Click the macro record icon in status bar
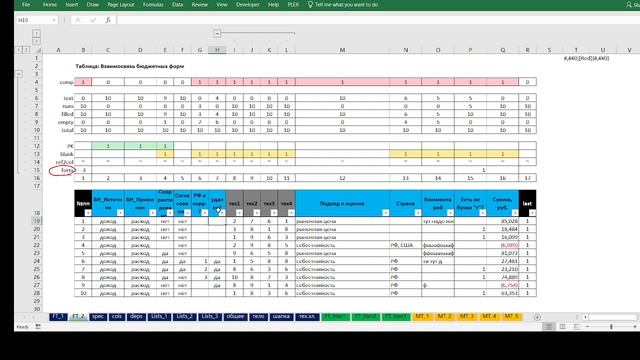 [x=38, y=327]
